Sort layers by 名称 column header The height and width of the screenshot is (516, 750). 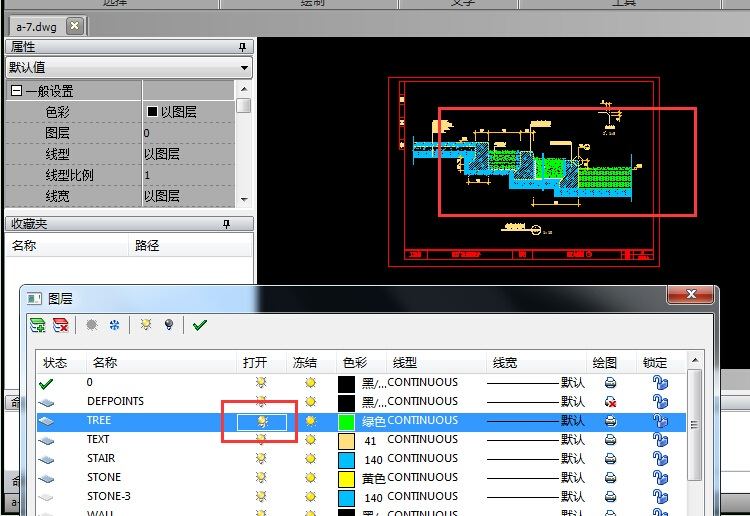click(x=161, y=362)
